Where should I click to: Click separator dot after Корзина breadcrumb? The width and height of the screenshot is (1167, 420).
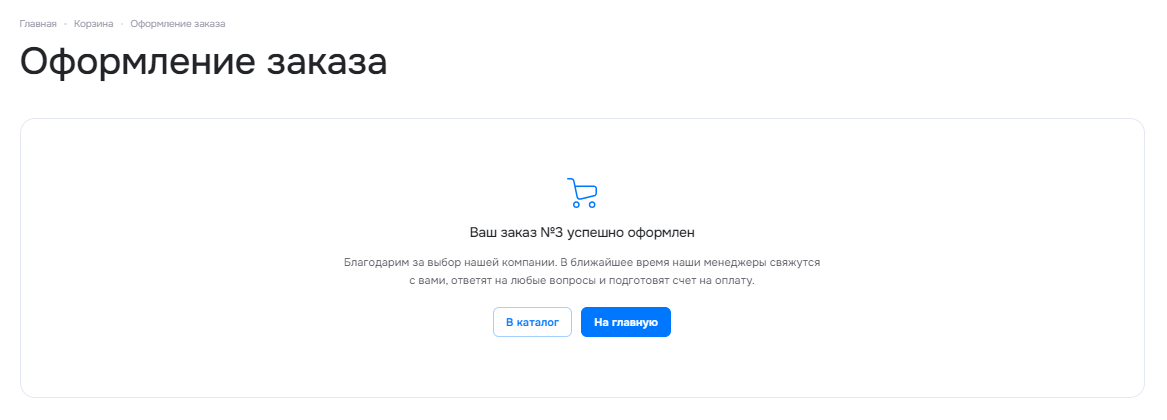click(122, 25)
